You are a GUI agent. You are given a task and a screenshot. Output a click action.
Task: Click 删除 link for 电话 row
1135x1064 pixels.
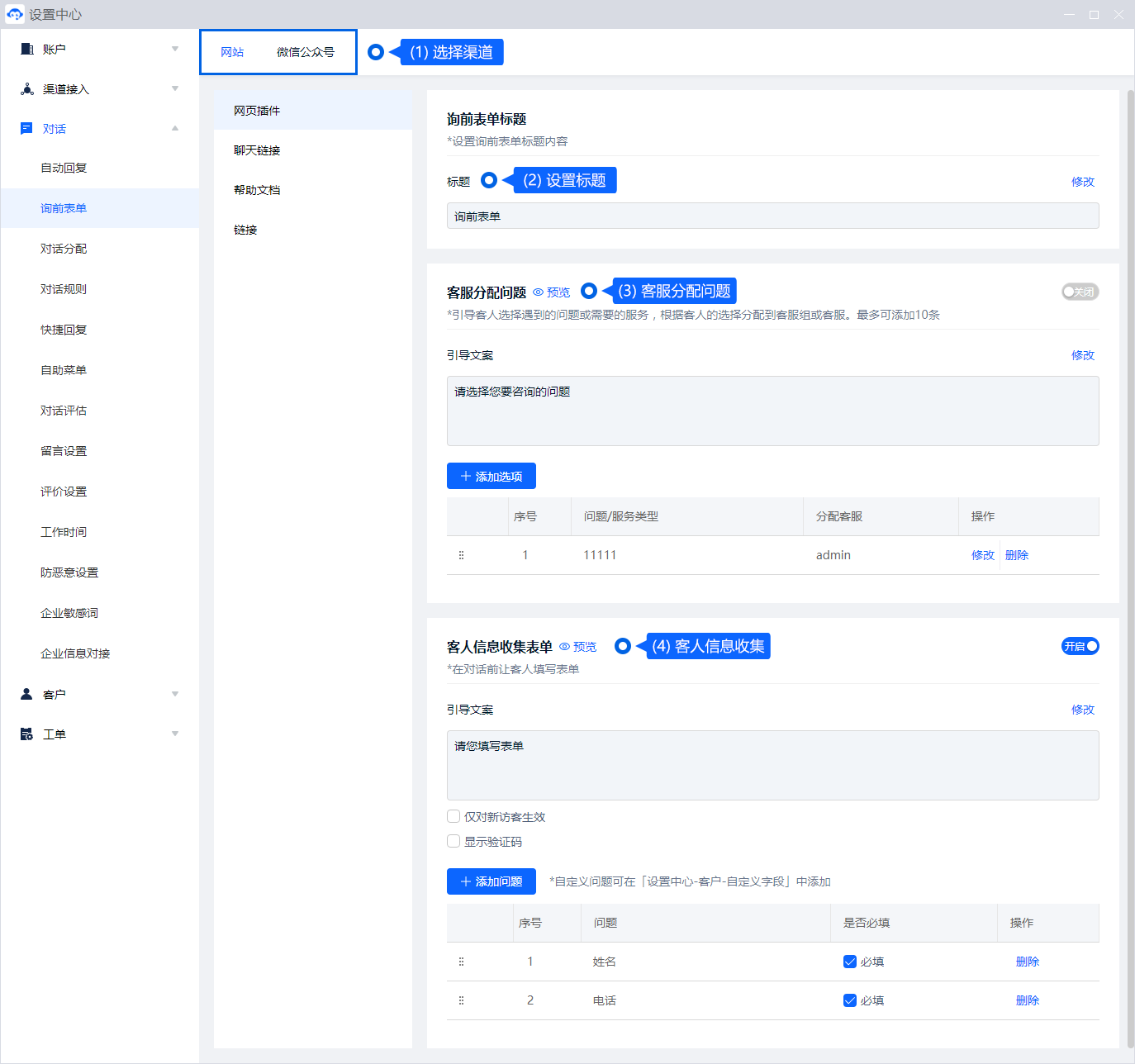(x=1027, y=1000)
